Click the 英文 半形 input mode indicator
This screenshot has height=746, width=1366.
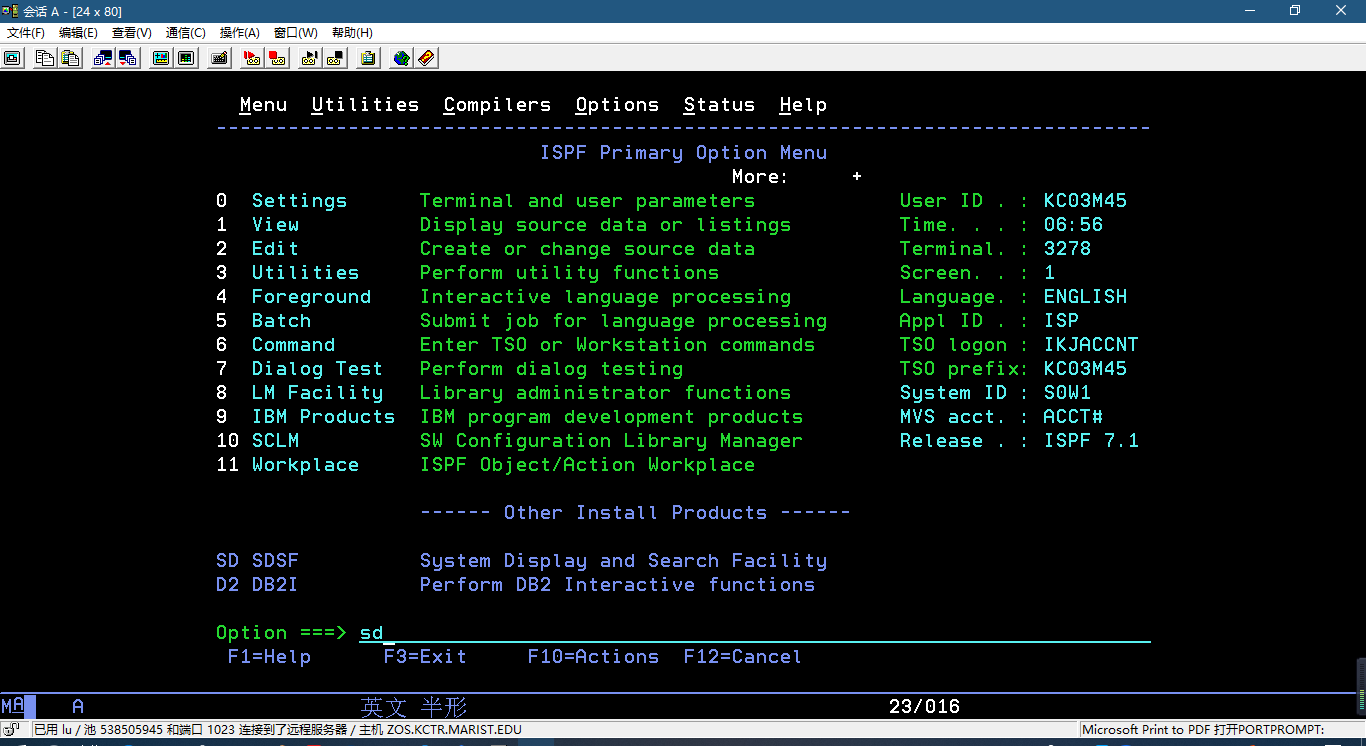pos(414,707)
